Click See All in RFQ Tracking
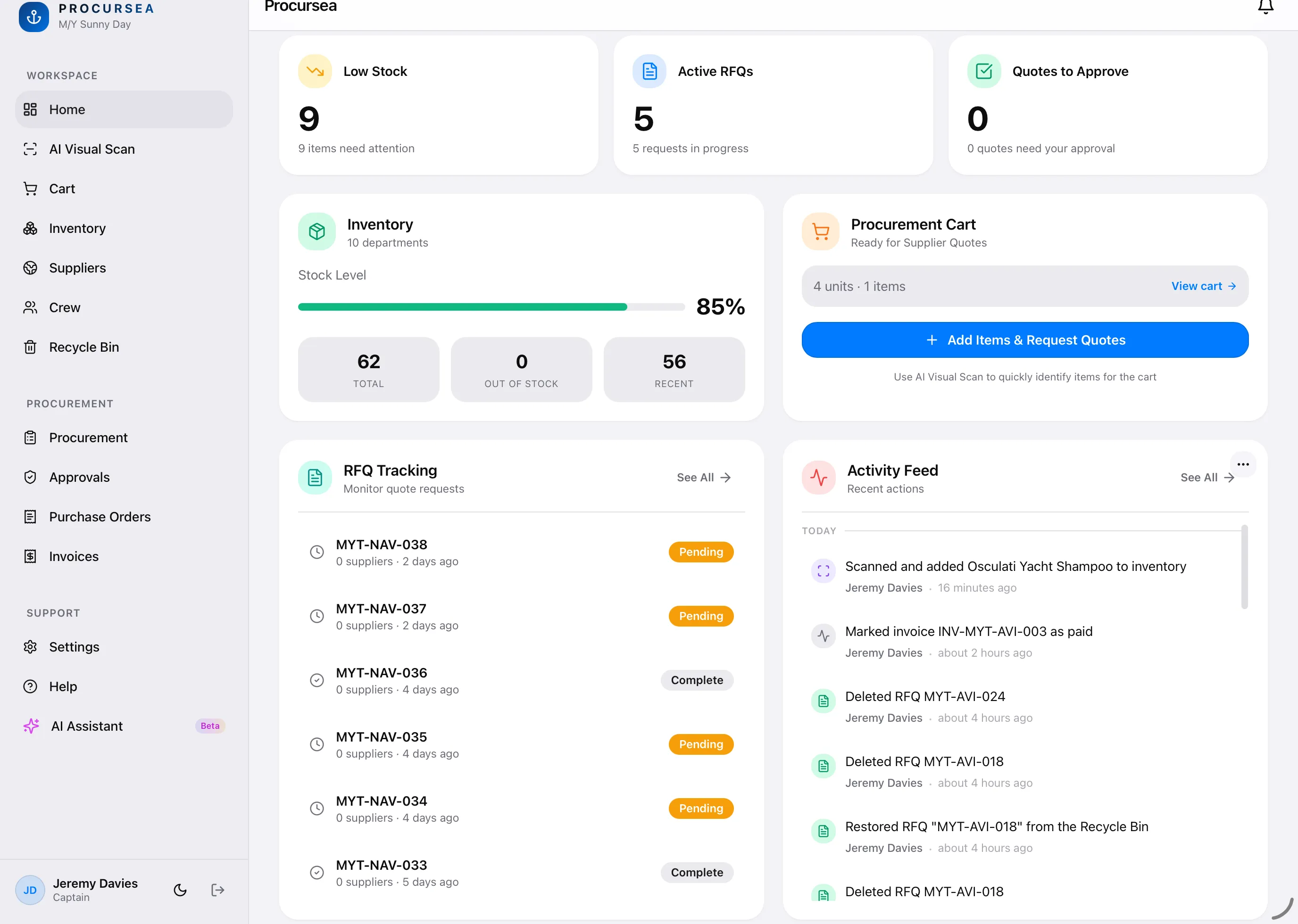This screenshot has height=924, width=1298. click(704, 478)
